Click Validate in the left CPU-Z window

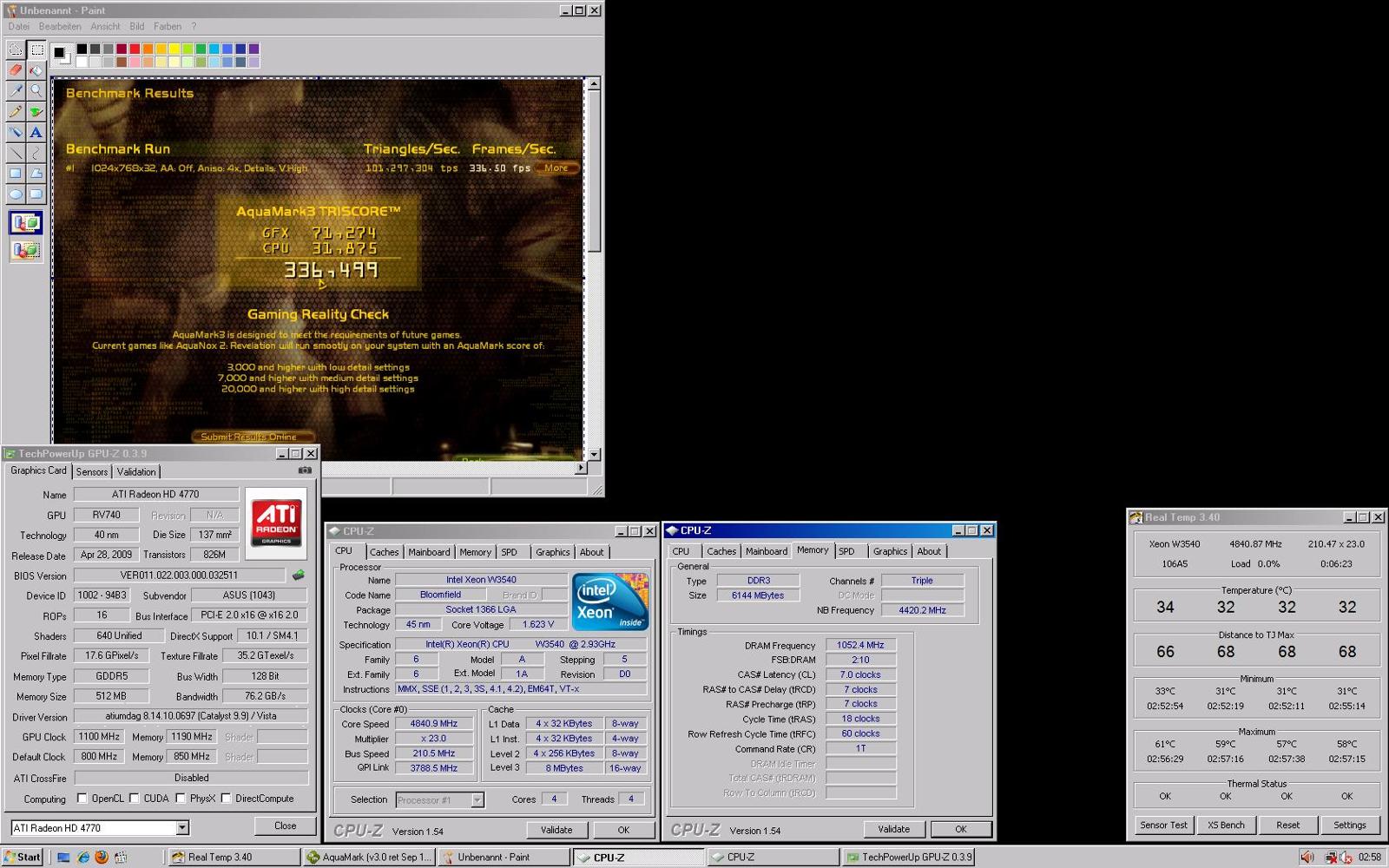point(556,830)
